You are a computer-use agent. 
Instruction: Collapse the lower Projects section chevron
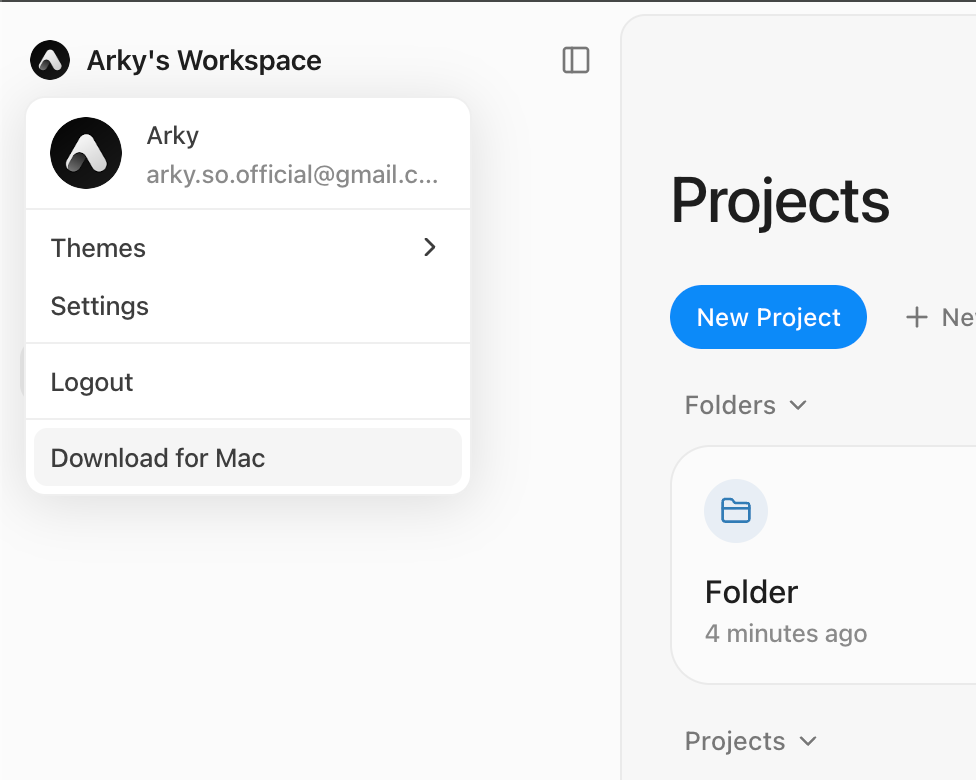[808, 742]
